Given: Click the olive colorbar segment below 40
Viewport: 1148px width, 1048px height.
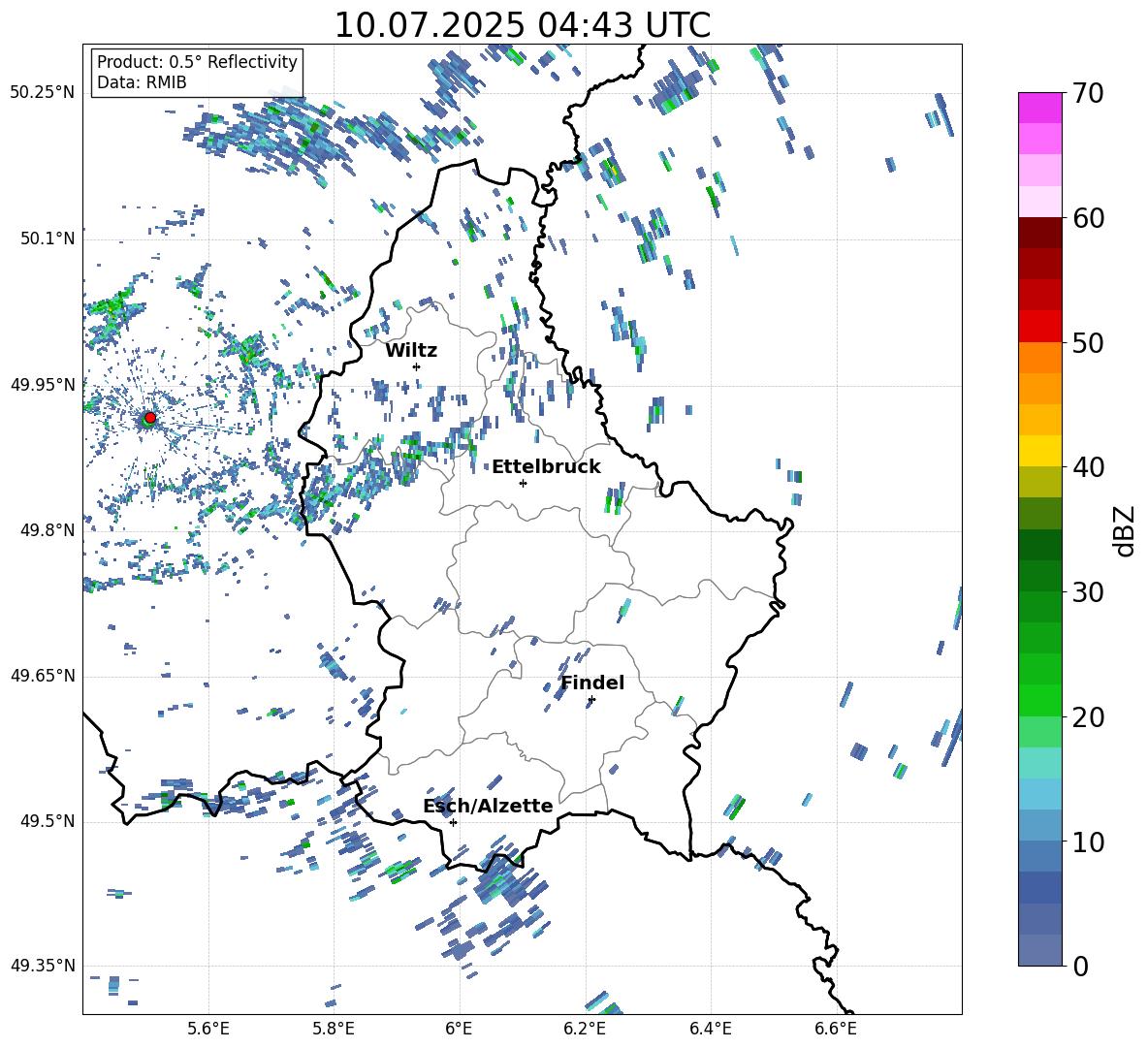Looking at the screenshot, I should coord(1040,482).
